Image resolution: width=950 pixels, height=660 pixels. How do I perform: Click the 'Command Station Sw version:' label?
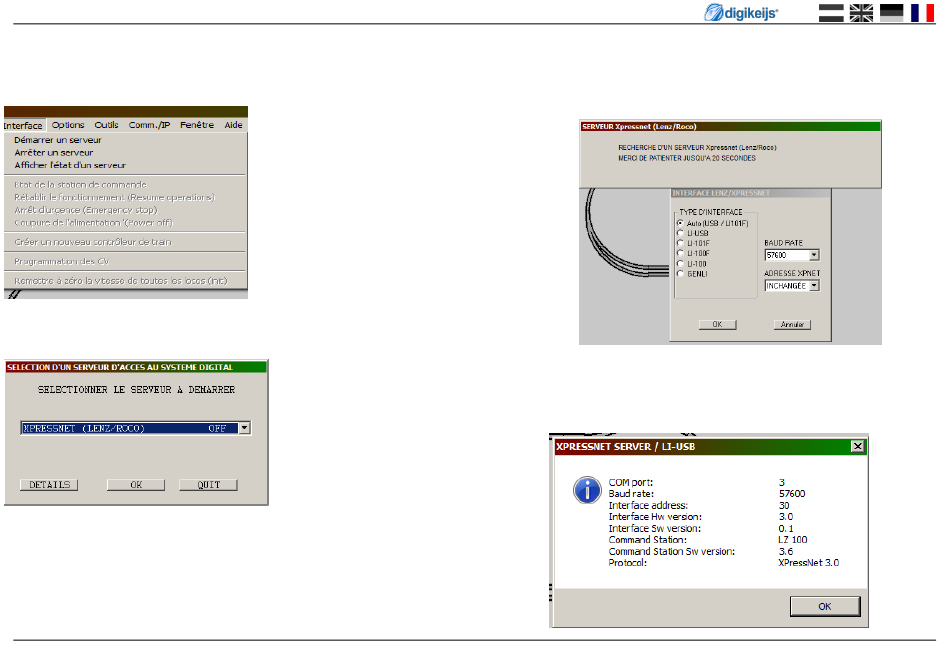click(672, 552)
